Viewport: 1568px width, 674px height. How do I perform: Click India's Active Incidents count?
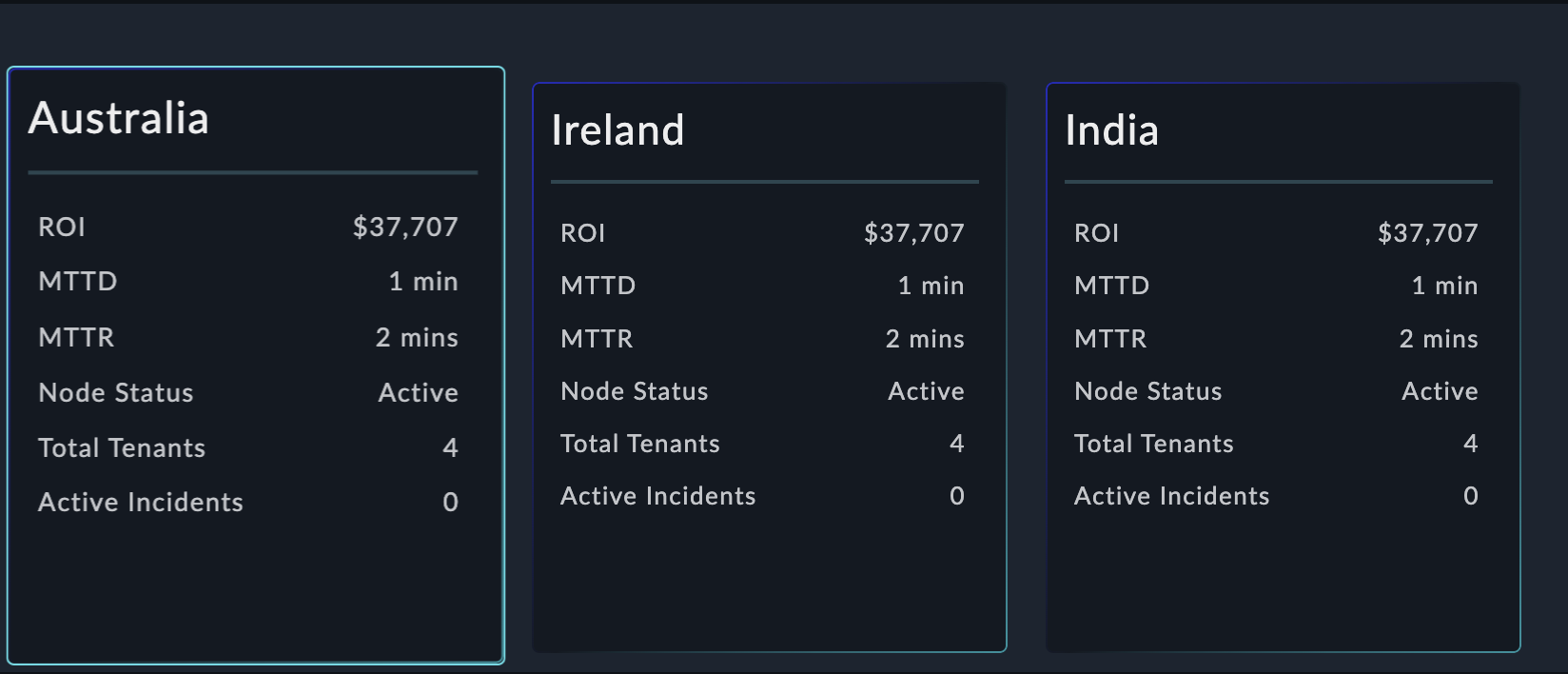pyautogui.click(x=1470, y=496)
